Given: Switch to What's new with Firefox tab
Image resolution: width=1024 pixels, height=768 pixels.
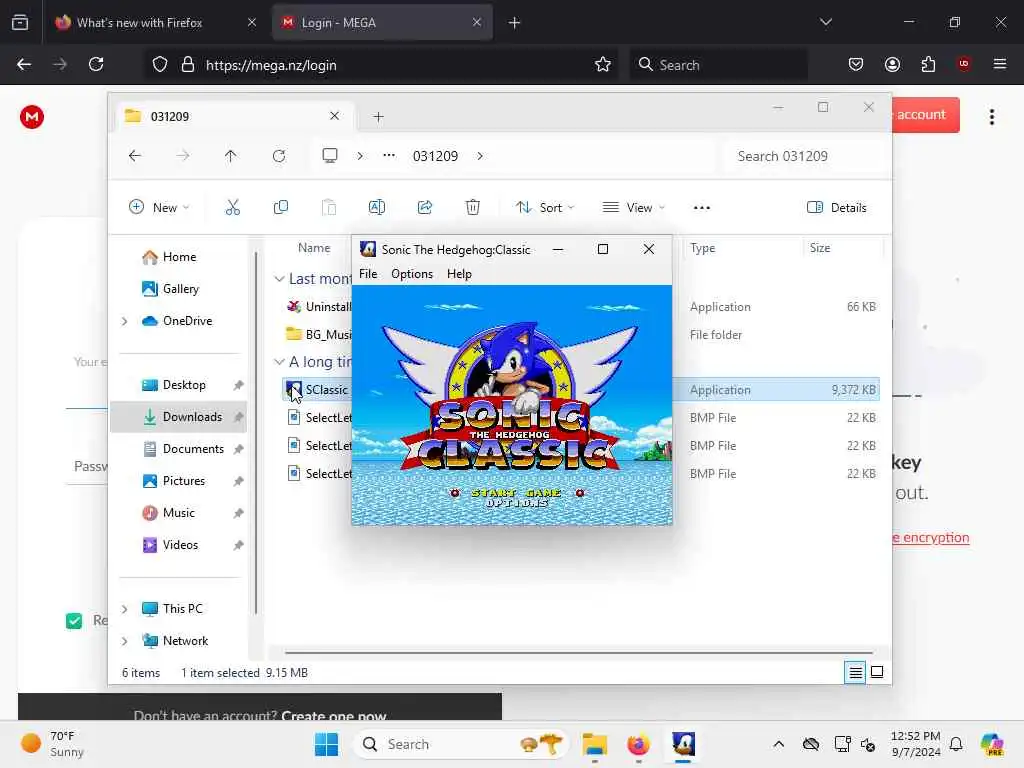Looking at the screenshot, I should pos(157,22).
